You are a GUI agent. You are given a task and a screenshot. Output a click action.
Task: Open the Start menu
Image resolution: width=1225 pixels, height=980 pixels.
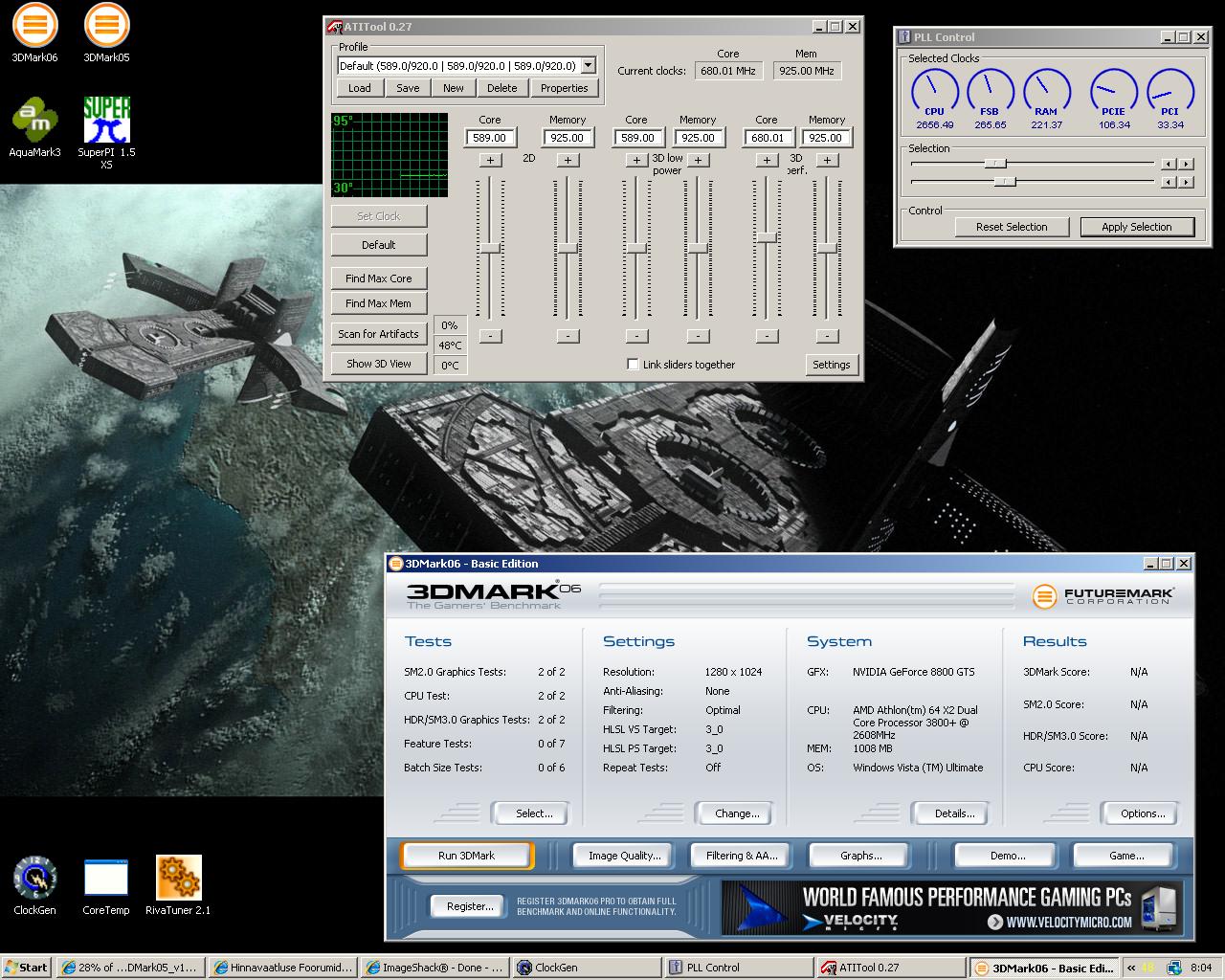click(x=26, y=968)
